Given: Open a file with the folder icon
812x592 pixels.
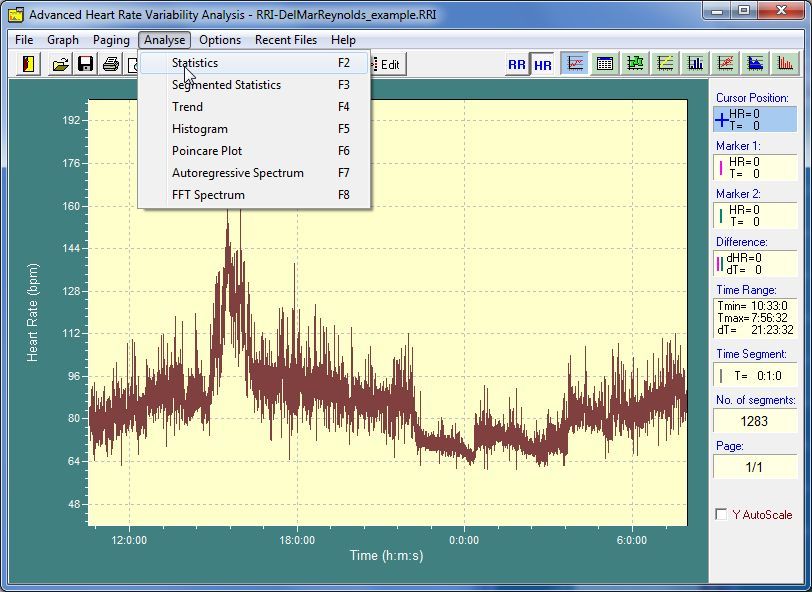Looking at the screenshot, I should [60, 64].
